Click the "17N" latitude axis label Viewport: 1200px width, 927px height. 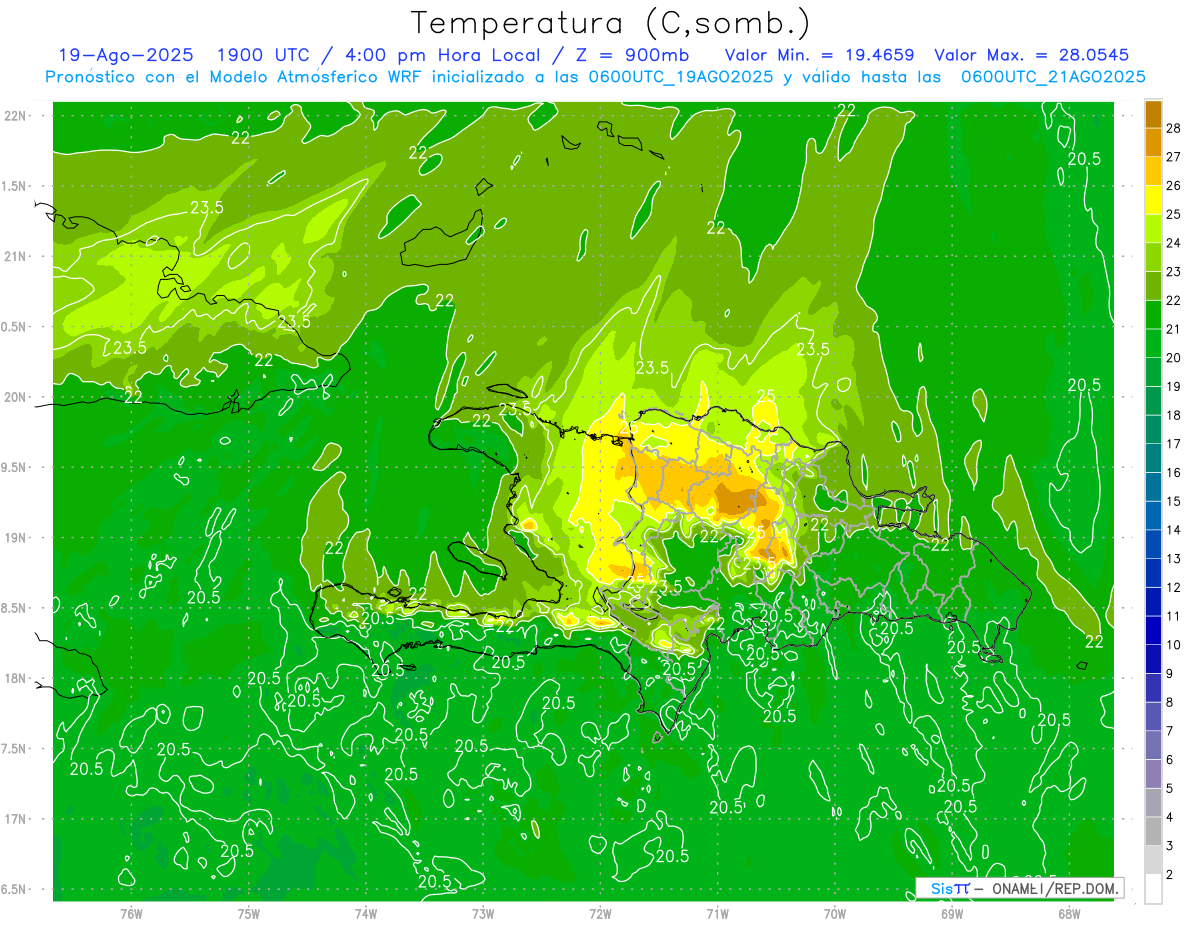pos(14,819)
